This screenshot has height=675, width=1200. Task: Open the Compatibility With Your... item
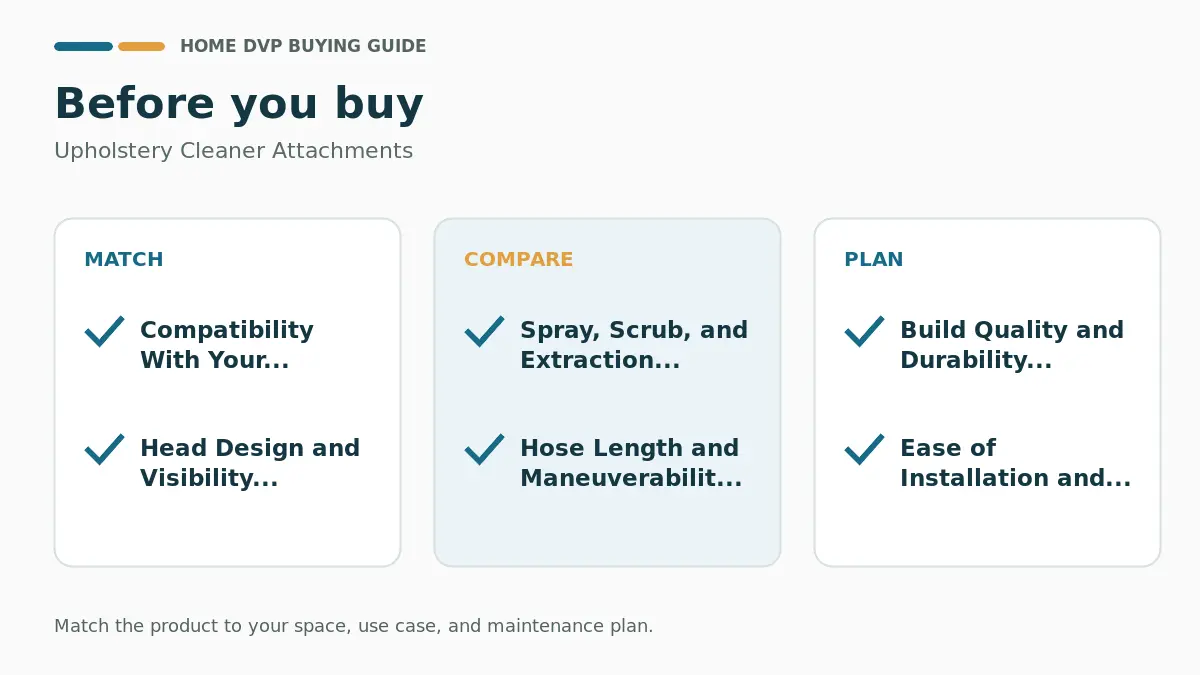(227, 345)
